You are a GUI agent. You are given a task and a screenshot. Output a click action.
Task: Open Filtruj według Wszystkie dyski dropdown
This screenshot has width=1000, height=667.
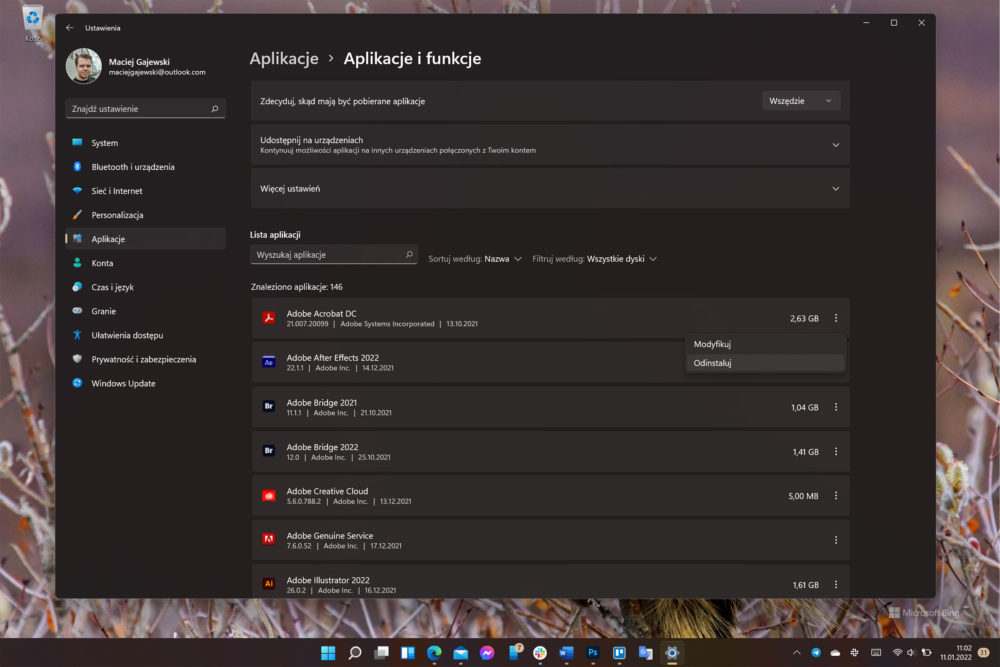(x=594, y=259)
